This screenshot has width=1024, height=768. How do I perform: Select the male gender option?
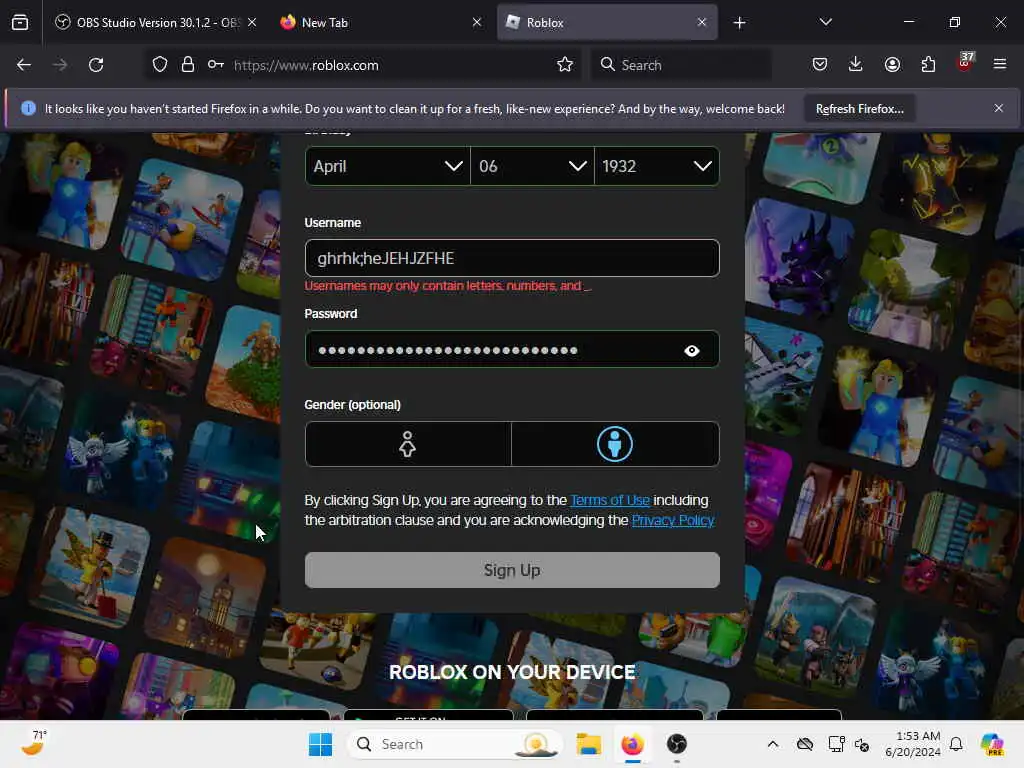click(x=615, y=444)
